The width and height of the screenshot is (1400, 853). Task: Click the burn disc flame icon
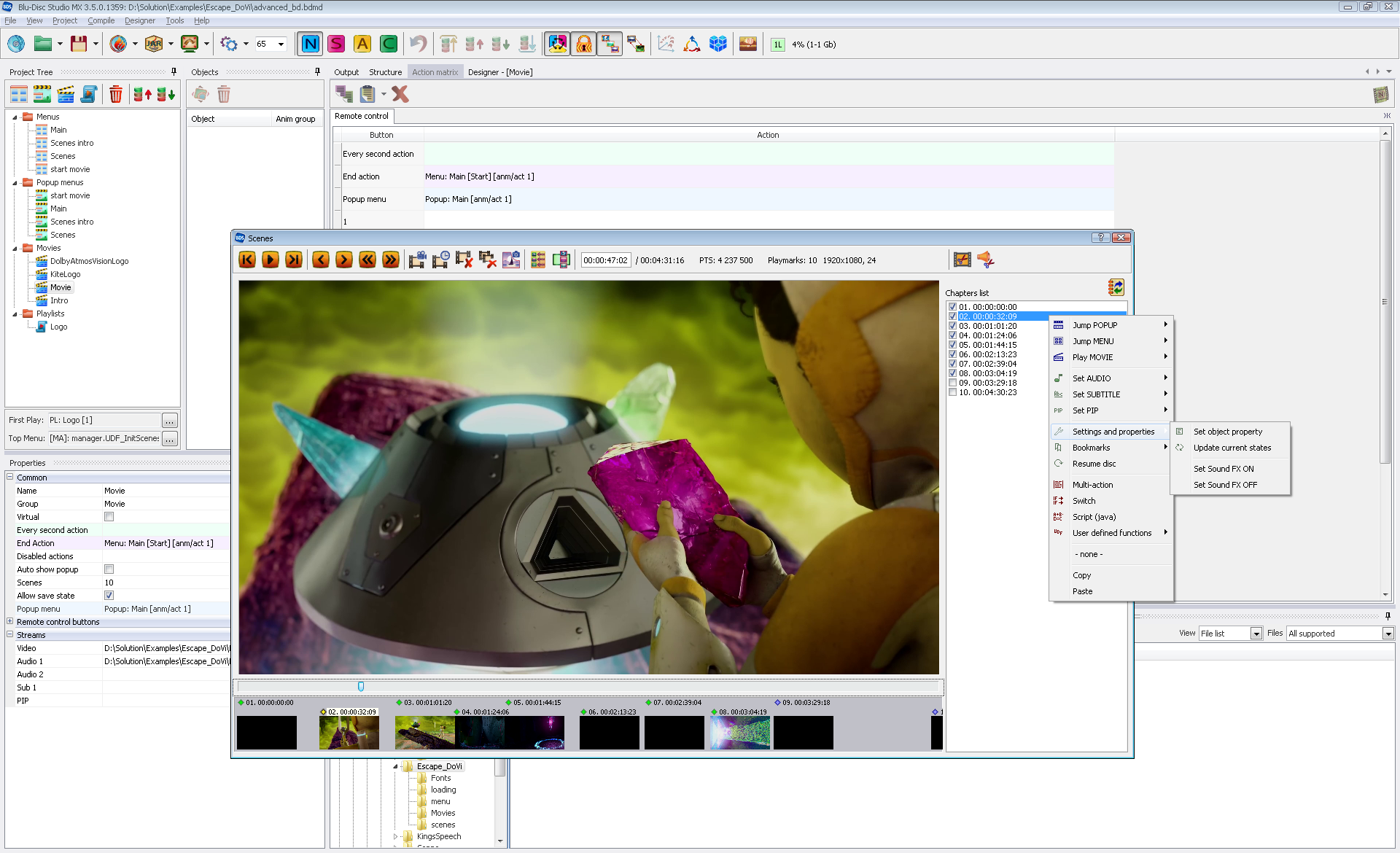(118, 44)
